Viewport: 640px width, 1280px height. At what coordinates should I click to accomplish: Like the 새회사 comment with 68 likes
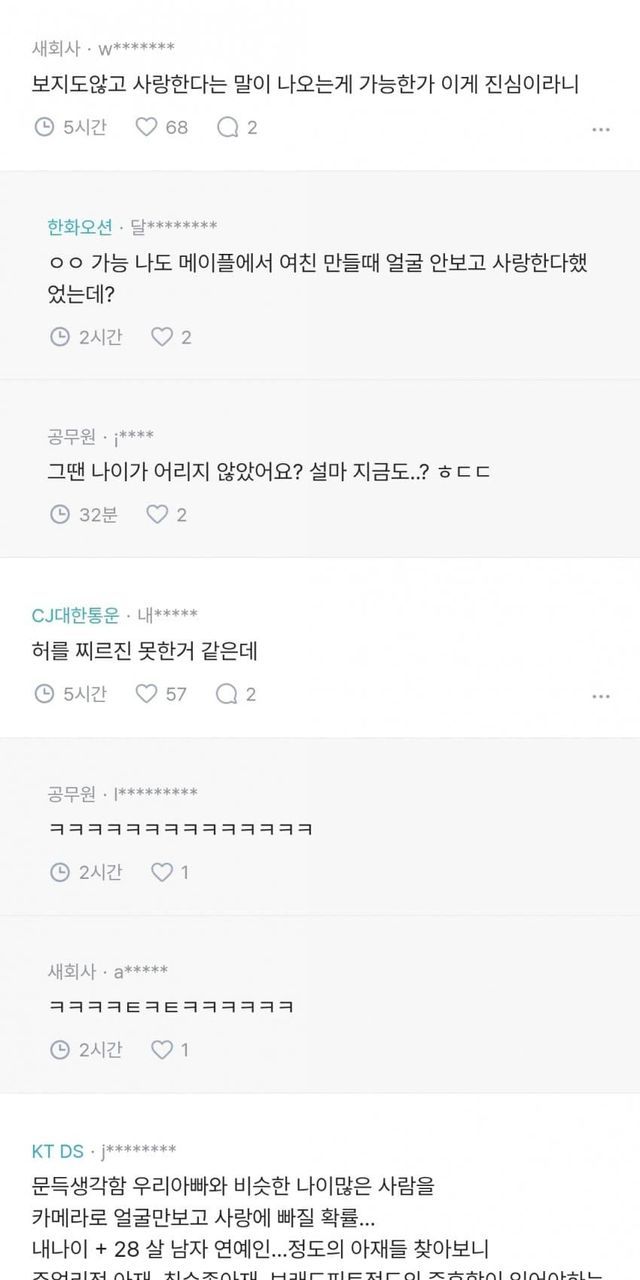tap(147, 127)
